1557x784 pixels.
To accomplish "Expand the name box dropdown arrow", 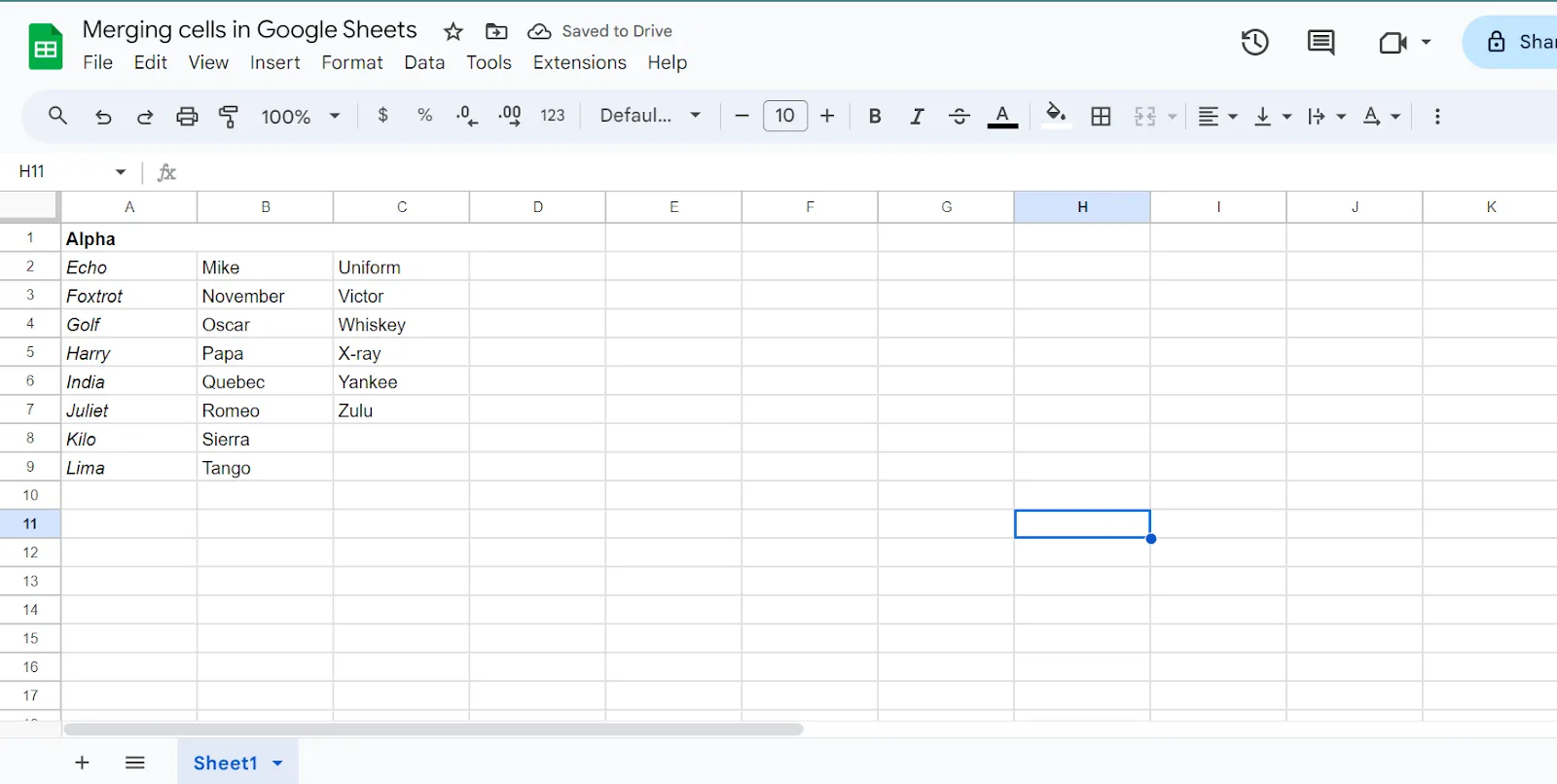I will click(121, 172).
